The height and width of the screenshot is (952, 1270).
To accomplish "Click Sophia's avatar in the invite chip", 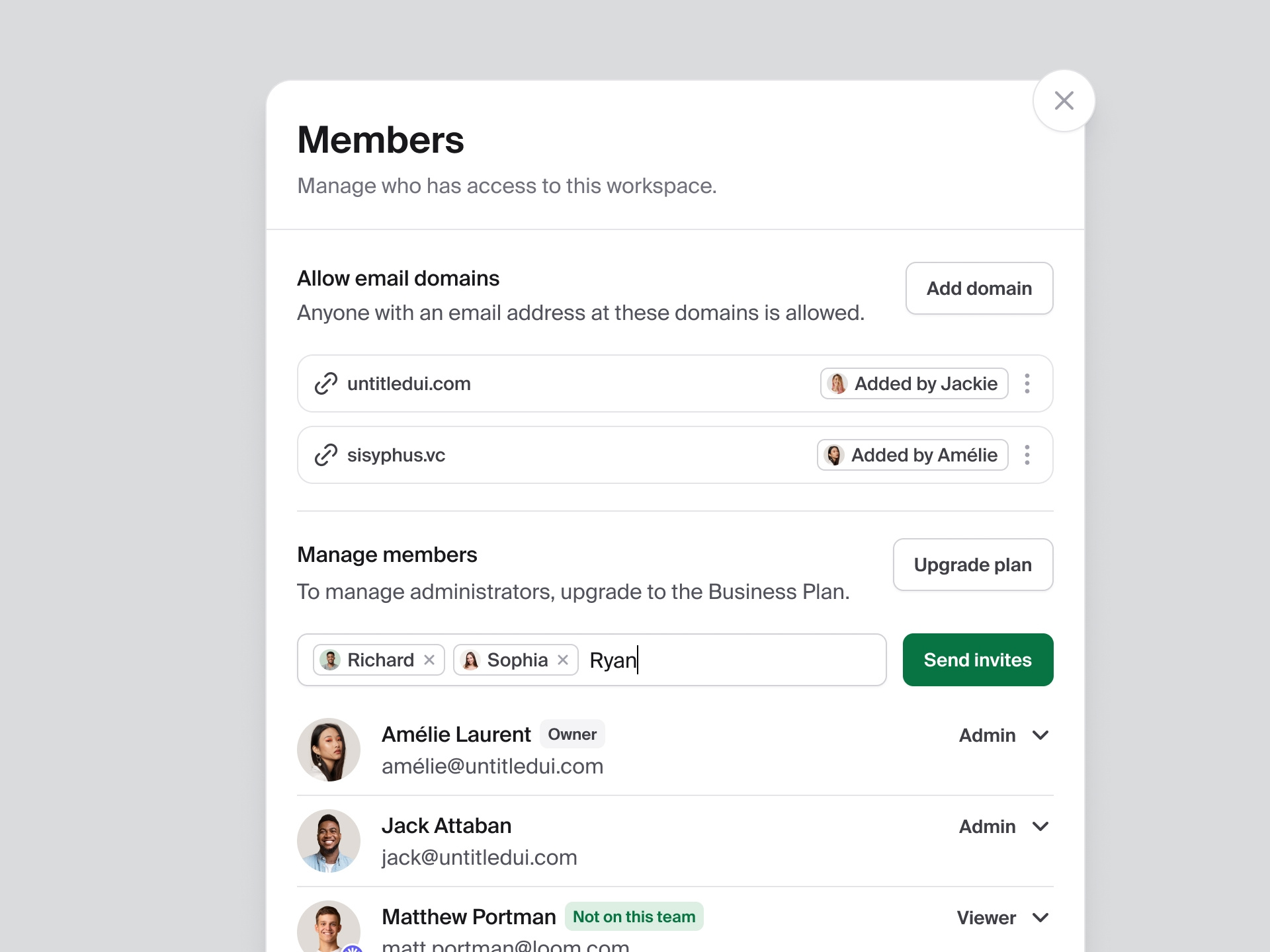I will coord(471,660).
